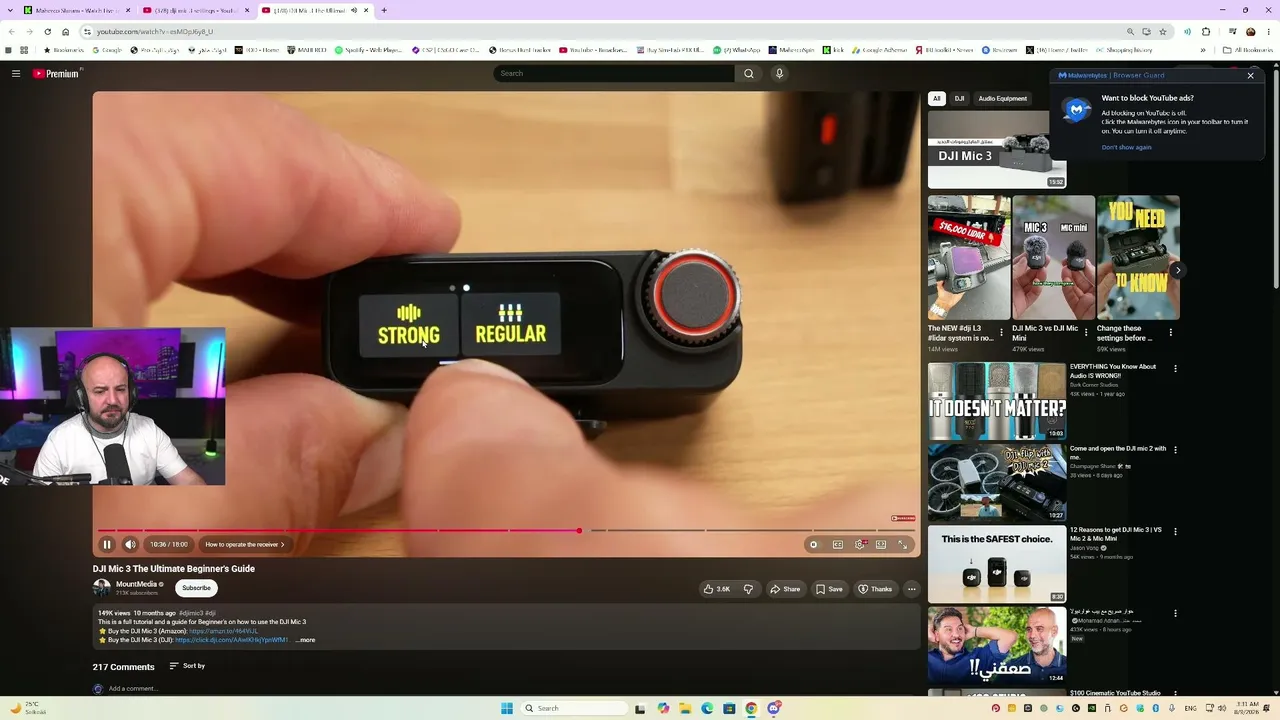
Task: Open video player settings gear
Action: (860, 545)
